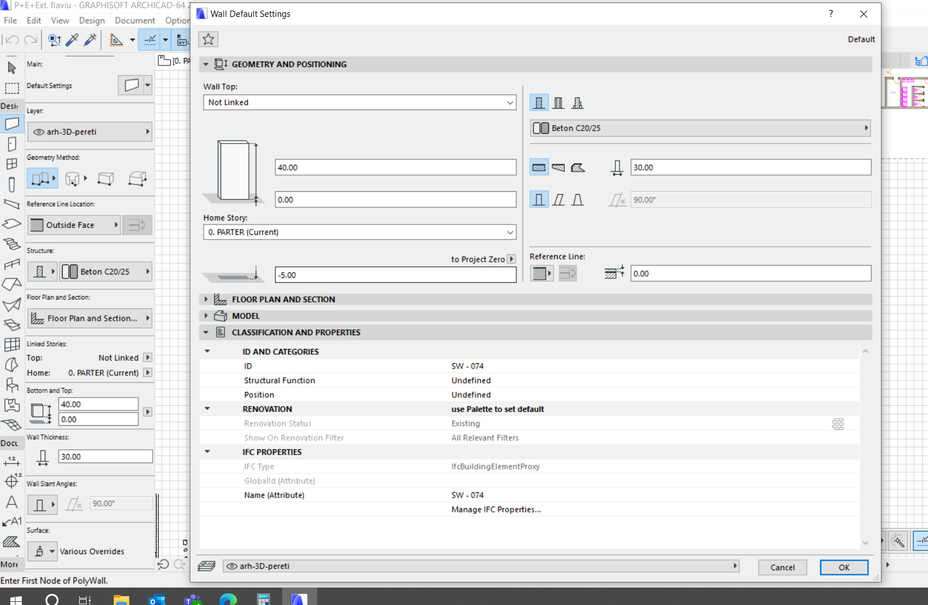
Task: Open the Floor Plan and Section button in Info Box
Action: [89, 318]
